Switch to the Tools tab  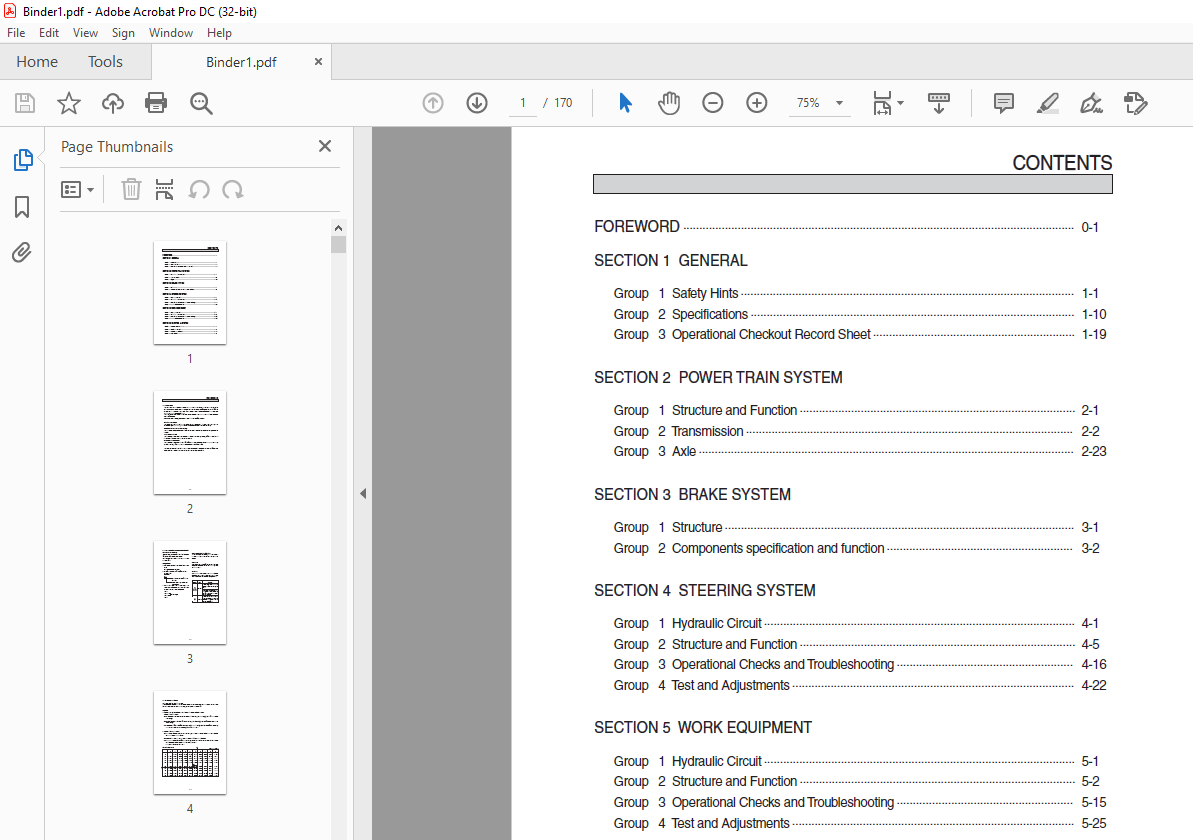click(105, 62)
